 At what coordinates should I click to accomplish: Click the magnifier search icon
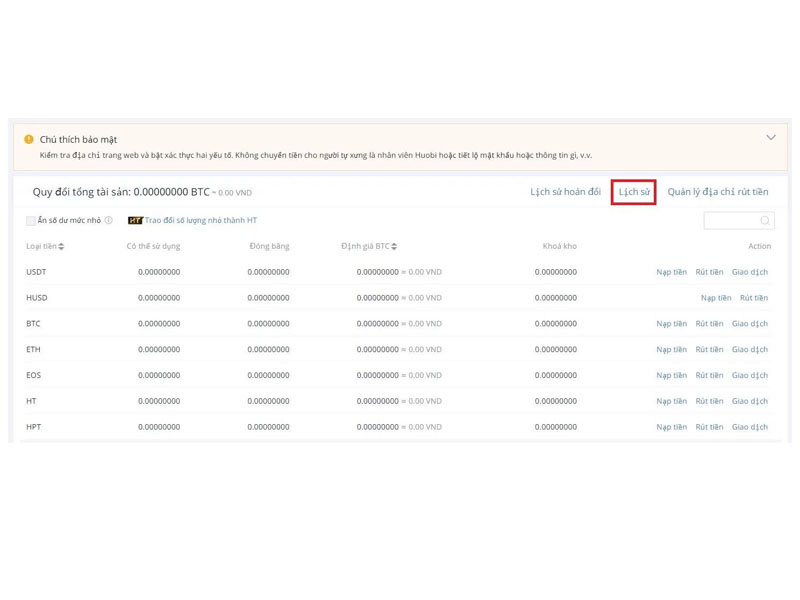[x=765, y=220]
